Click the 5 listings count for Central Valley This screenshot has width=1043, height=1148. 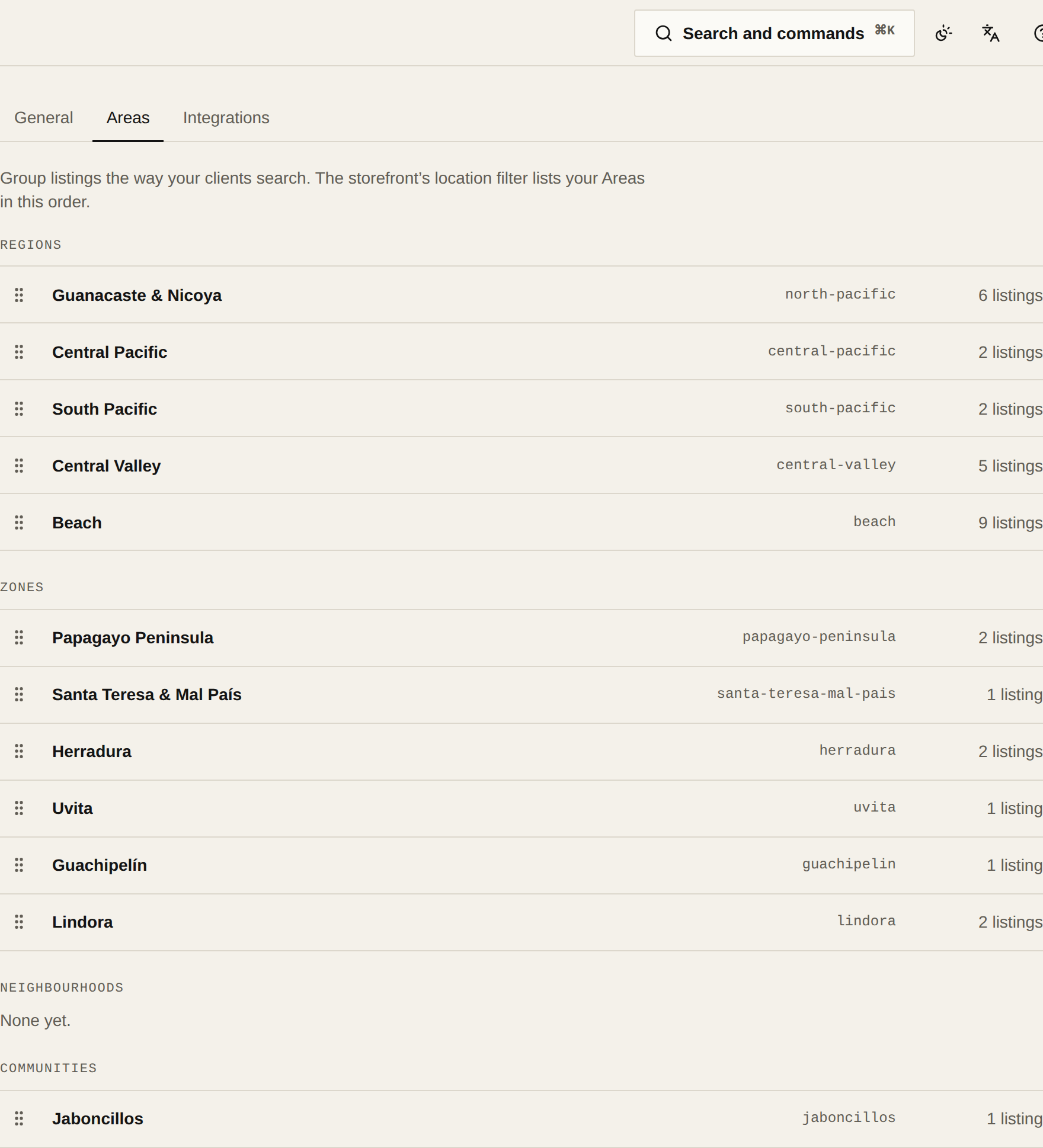tap(1010, 466)
